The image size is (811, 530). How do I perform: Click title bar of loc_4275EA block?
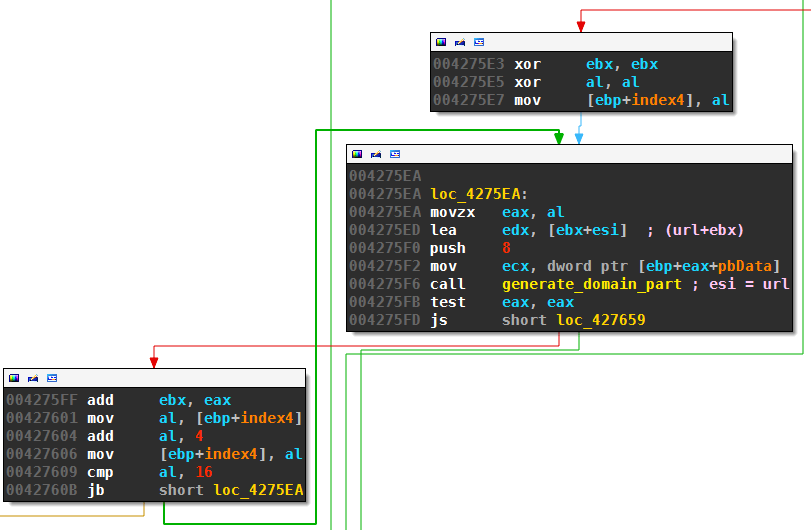pyautogui.click(x=600, y=155)
